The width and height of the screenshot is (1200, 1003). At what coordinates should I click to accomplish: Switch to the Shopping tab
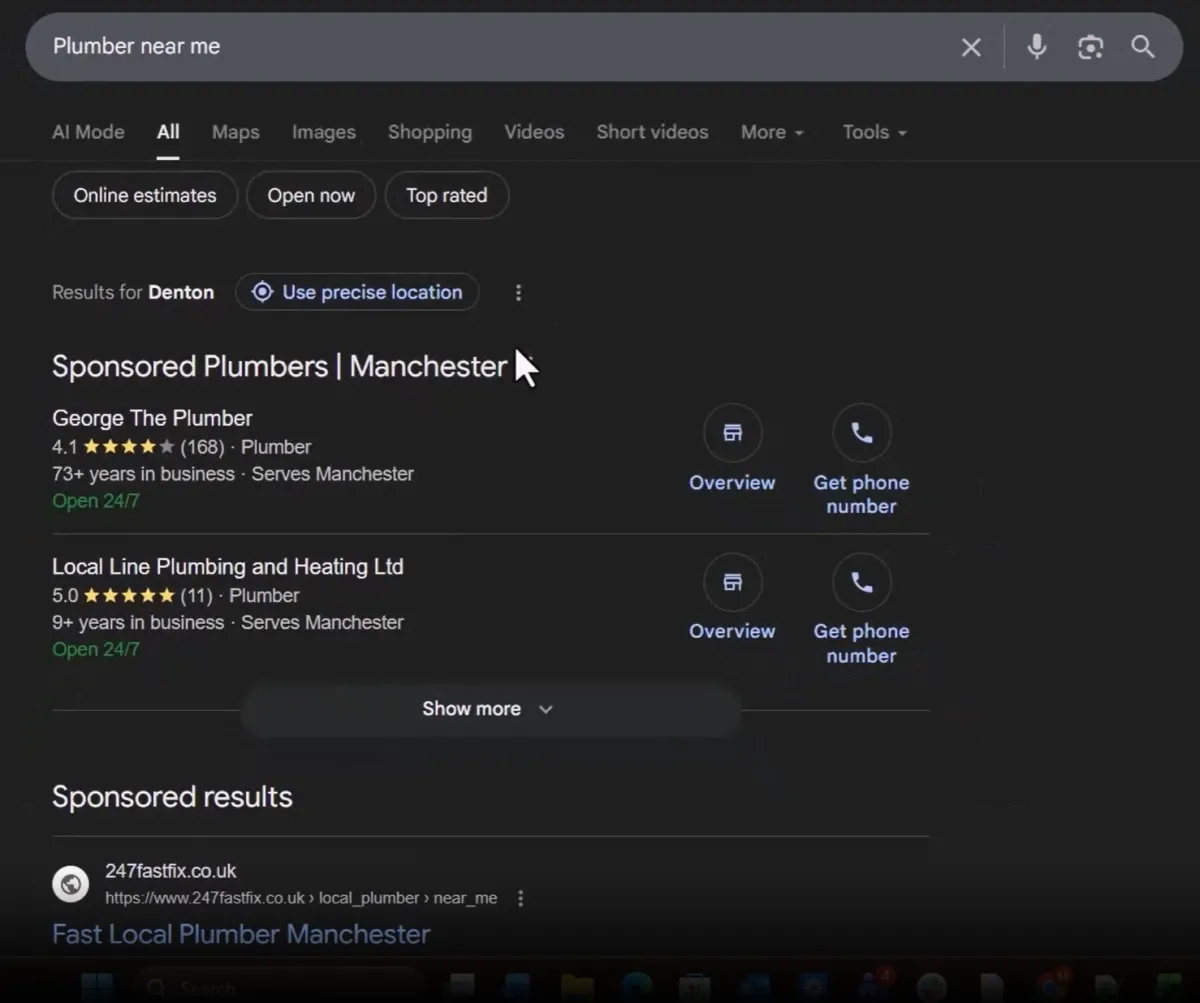coord(430,132)
